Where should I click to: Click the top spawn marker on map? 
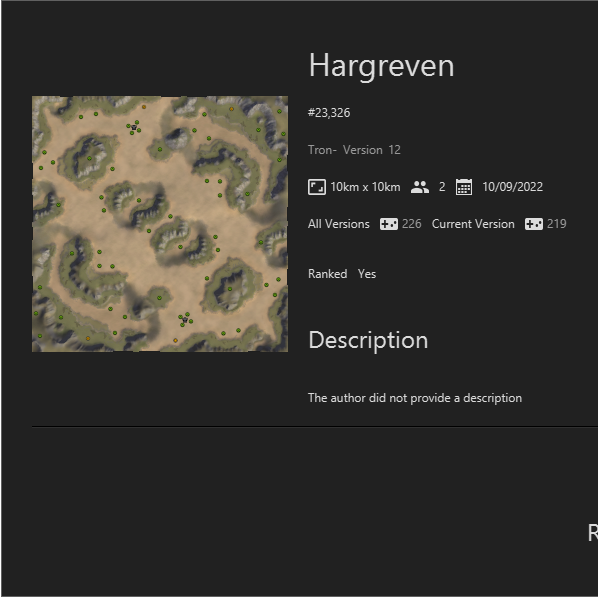tap(133, 127)
